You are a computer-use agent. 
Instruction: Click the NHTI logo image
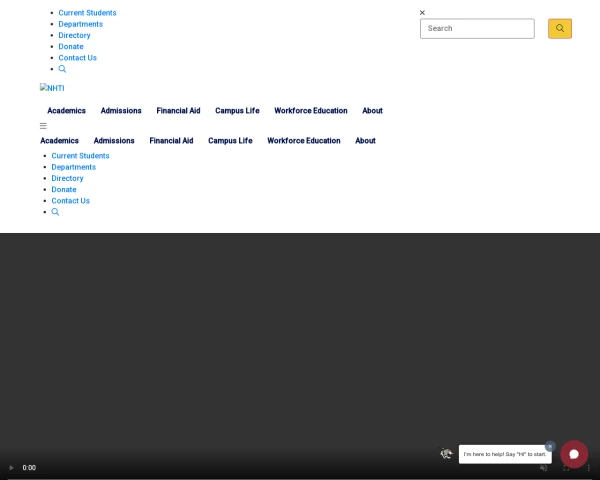coord(52,88)
